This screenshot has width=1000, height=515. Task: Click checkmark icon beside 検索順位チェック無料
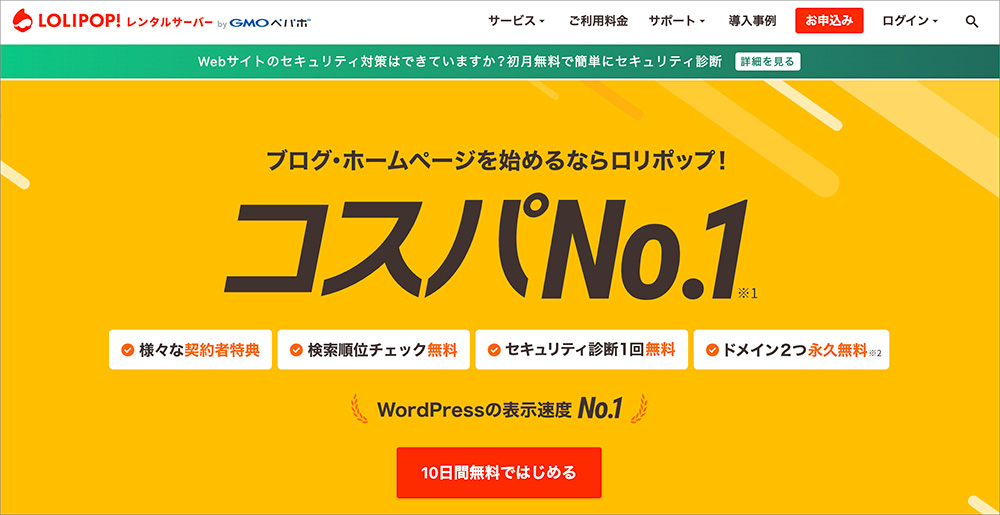click(x=296, y=350)
